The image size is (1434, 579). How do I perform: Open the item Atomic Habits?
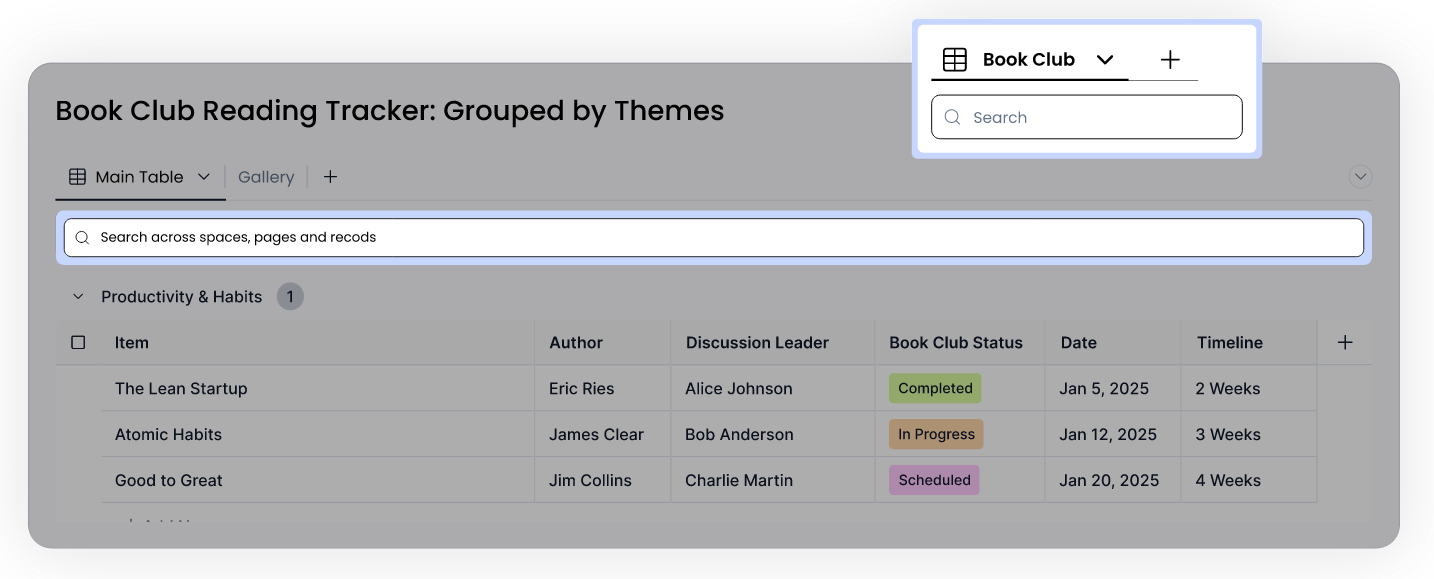tap(168, 434)
